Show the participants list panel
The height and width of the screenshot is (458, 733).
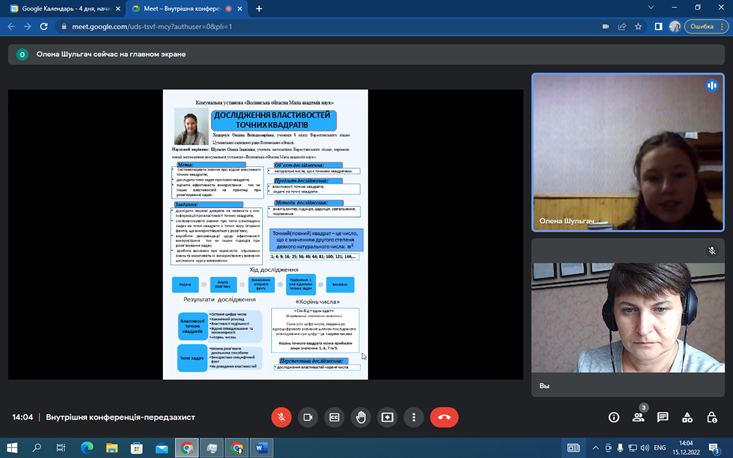[x=638, y=417]
